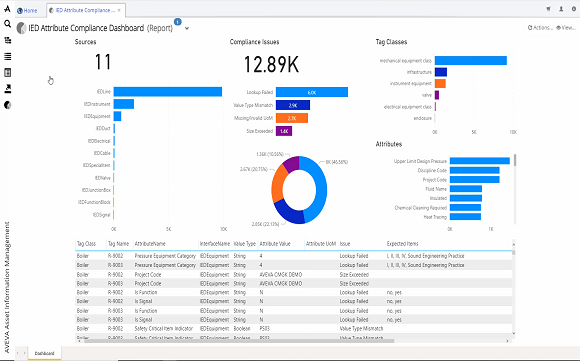580x361 pixels.
Task: Sort by InterfaceName column header
Action: click(215, 244)
